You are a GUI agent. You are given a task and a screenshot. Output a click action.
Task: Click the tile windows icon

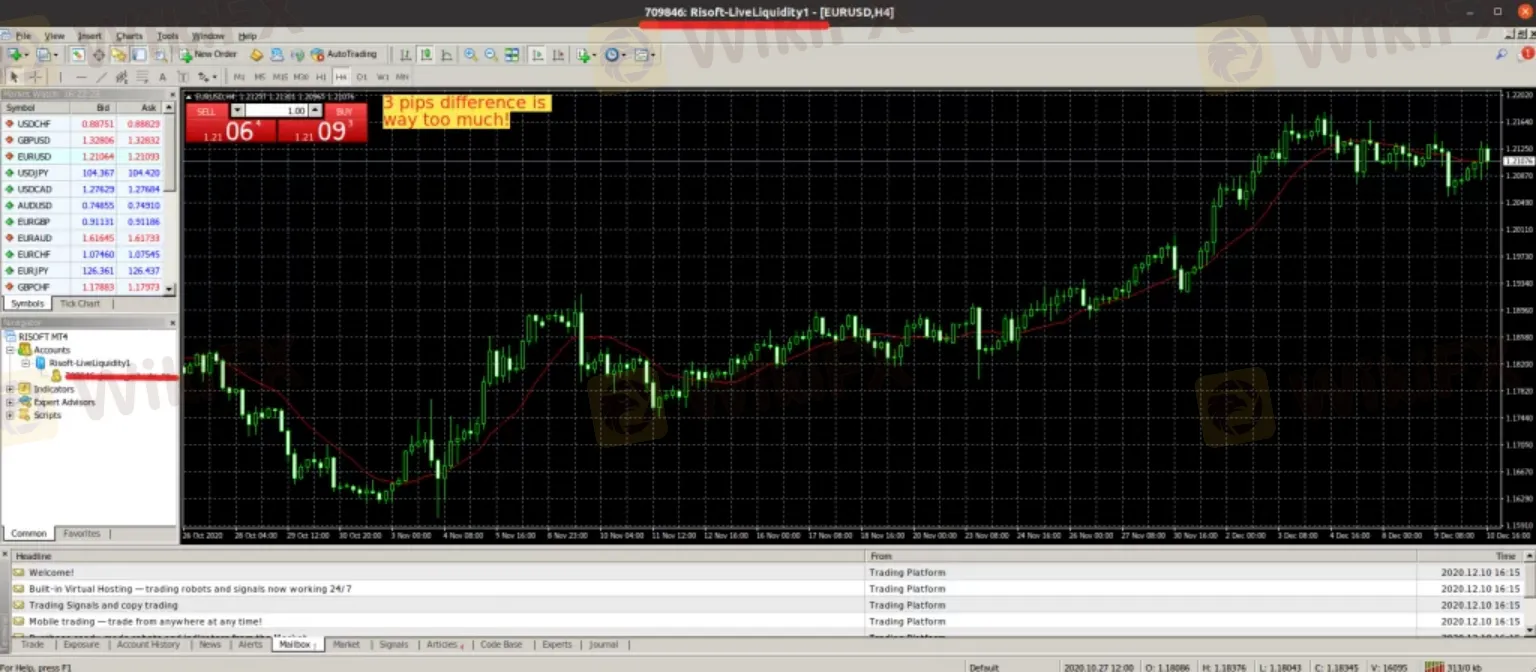(x=512, y=55)
